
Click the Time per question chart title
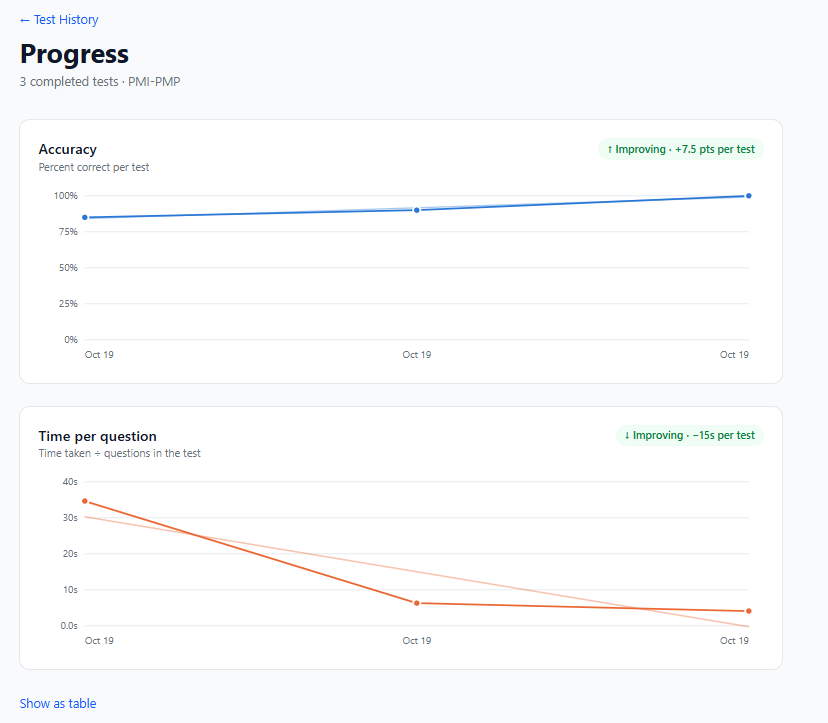98,436
